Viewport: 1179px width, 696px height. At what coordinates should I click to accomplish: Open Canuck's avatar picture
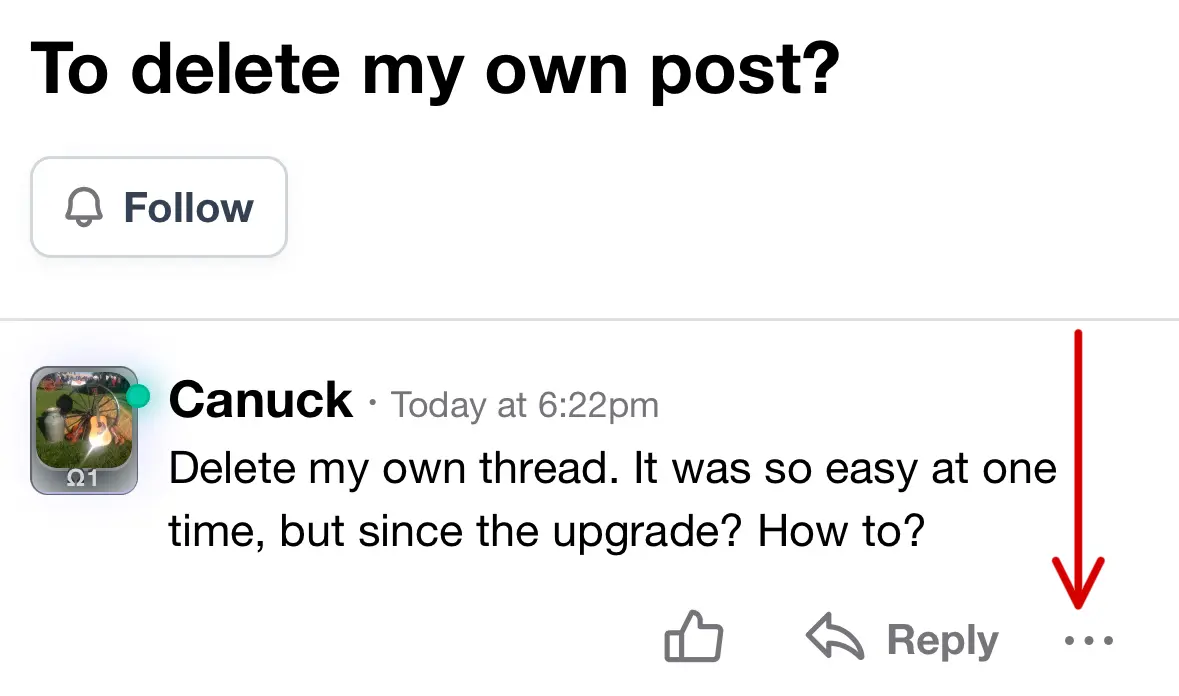pos(83,425)
